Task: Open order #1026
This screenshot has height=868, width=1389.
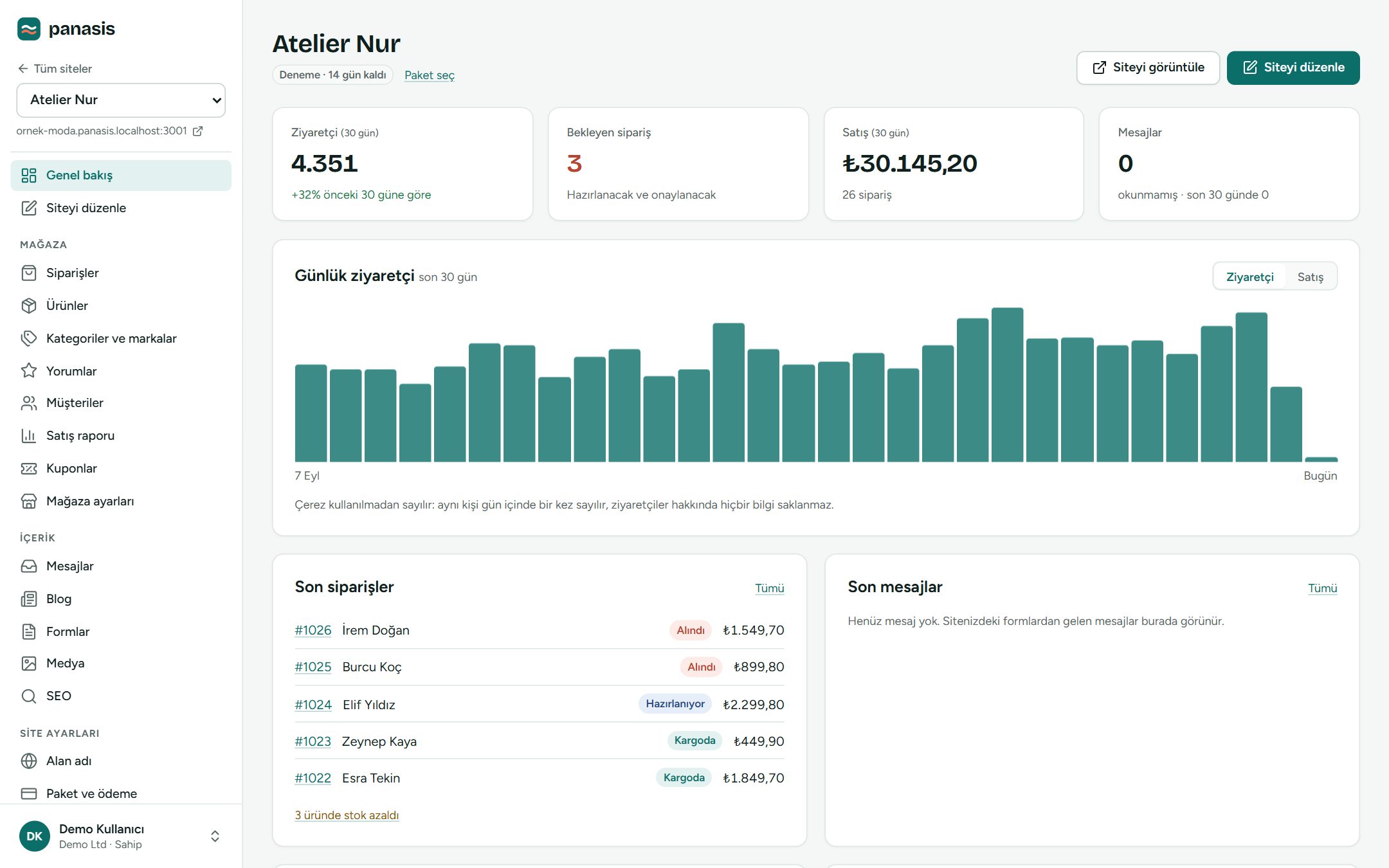Action: coord(313,630)
